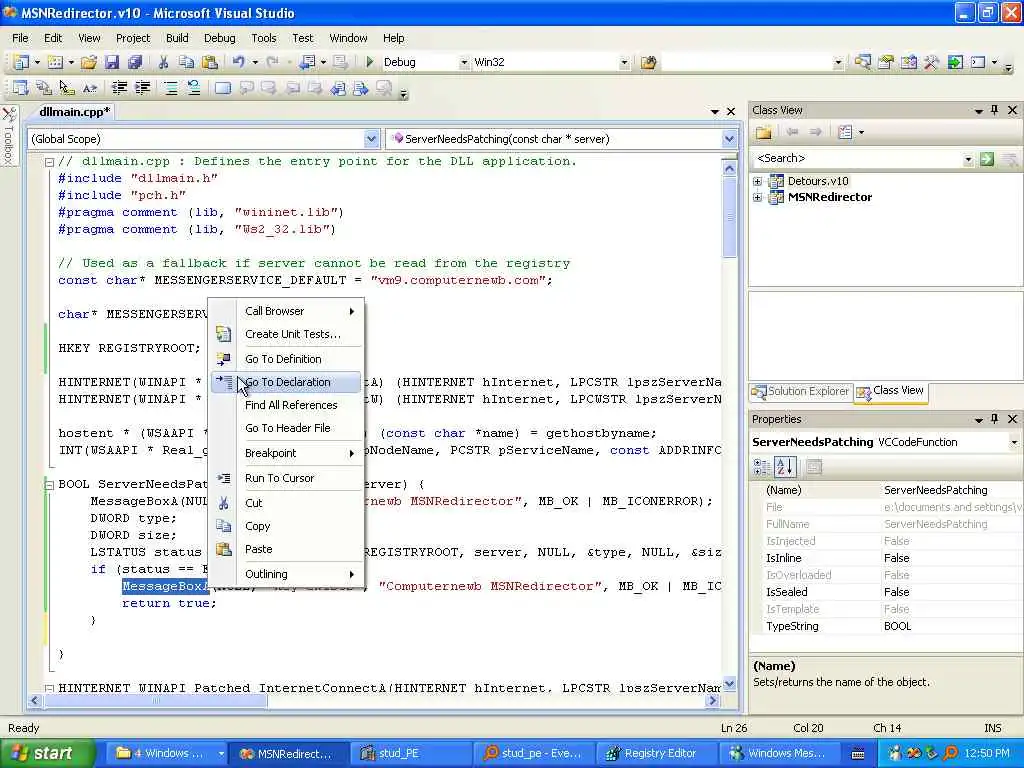
Task: Select the dllmain.cpp document tab
Action: [x=74, y=112]
